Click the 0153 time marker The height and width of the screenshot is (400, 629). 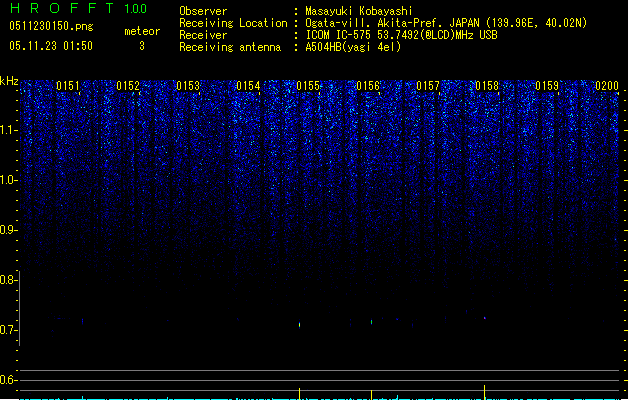(188, 86)
